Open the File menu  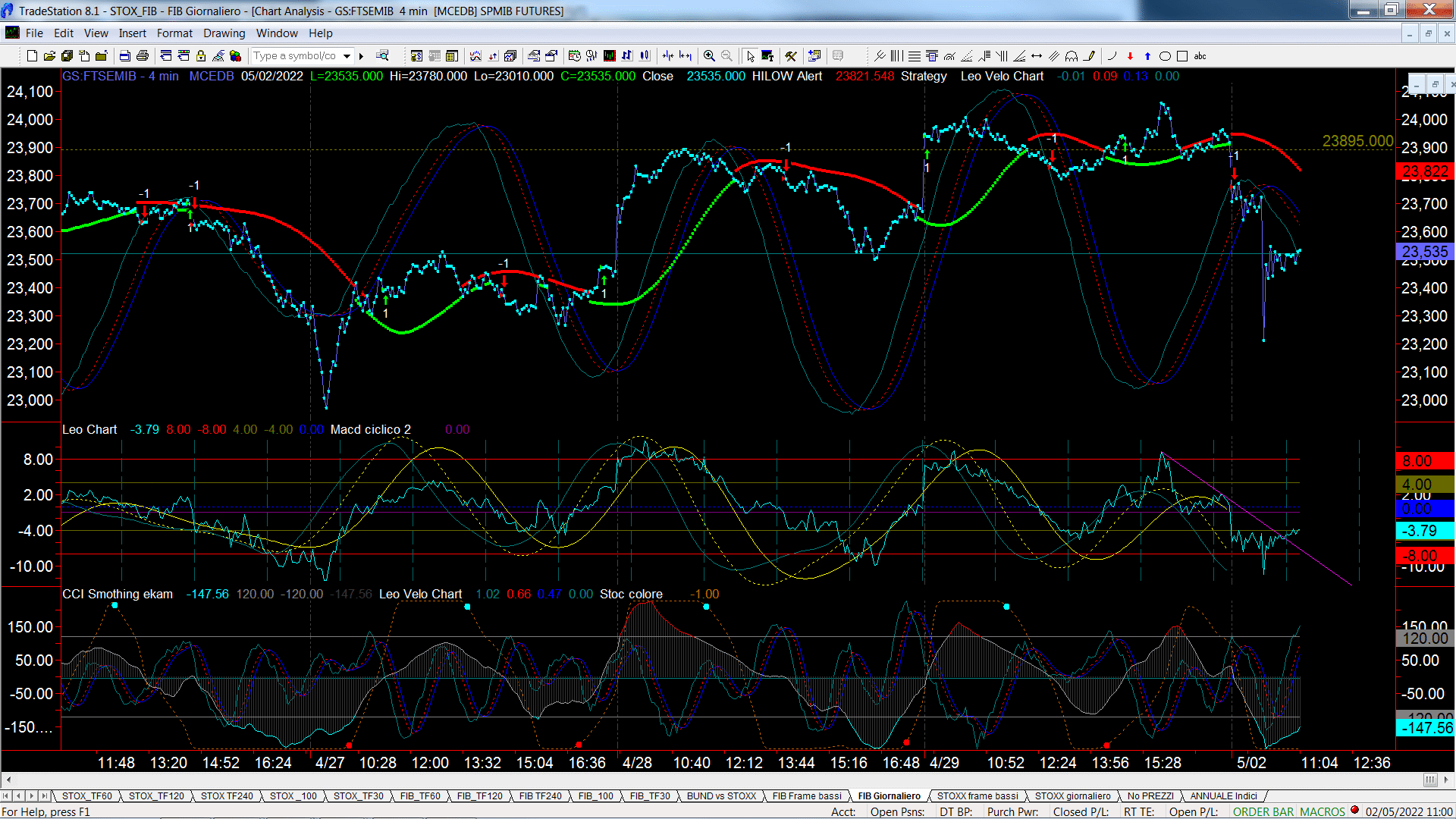pos(34,33)
